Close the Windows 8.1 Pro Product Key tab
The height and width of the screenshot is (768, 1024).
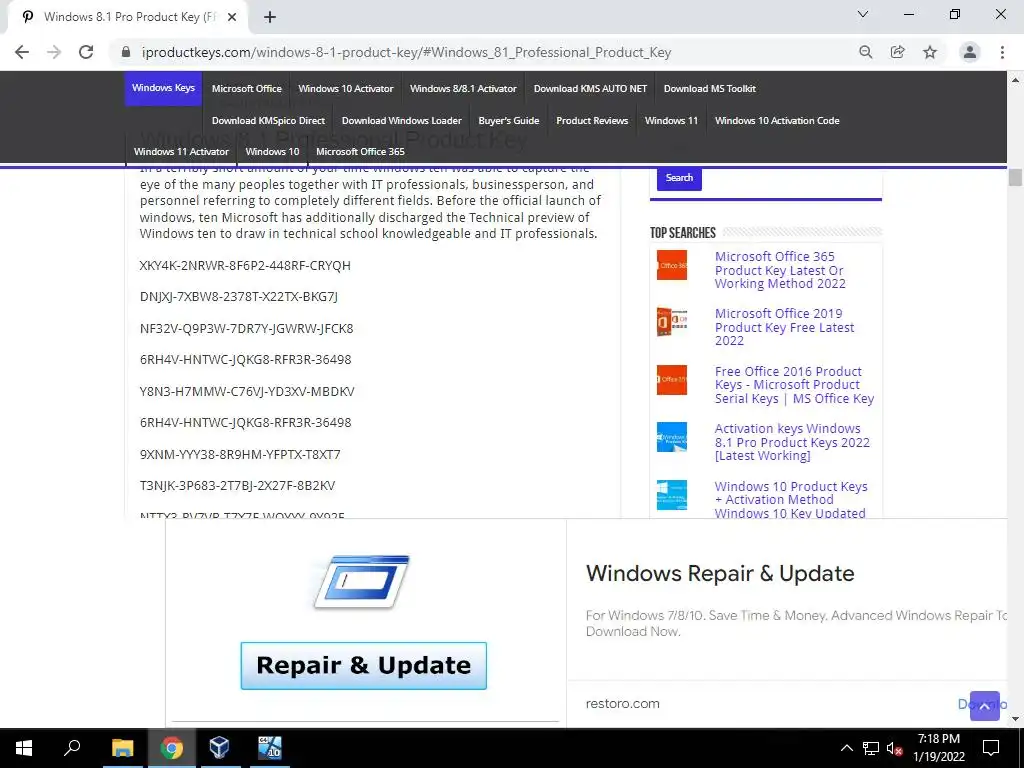(x=232, y=18)
